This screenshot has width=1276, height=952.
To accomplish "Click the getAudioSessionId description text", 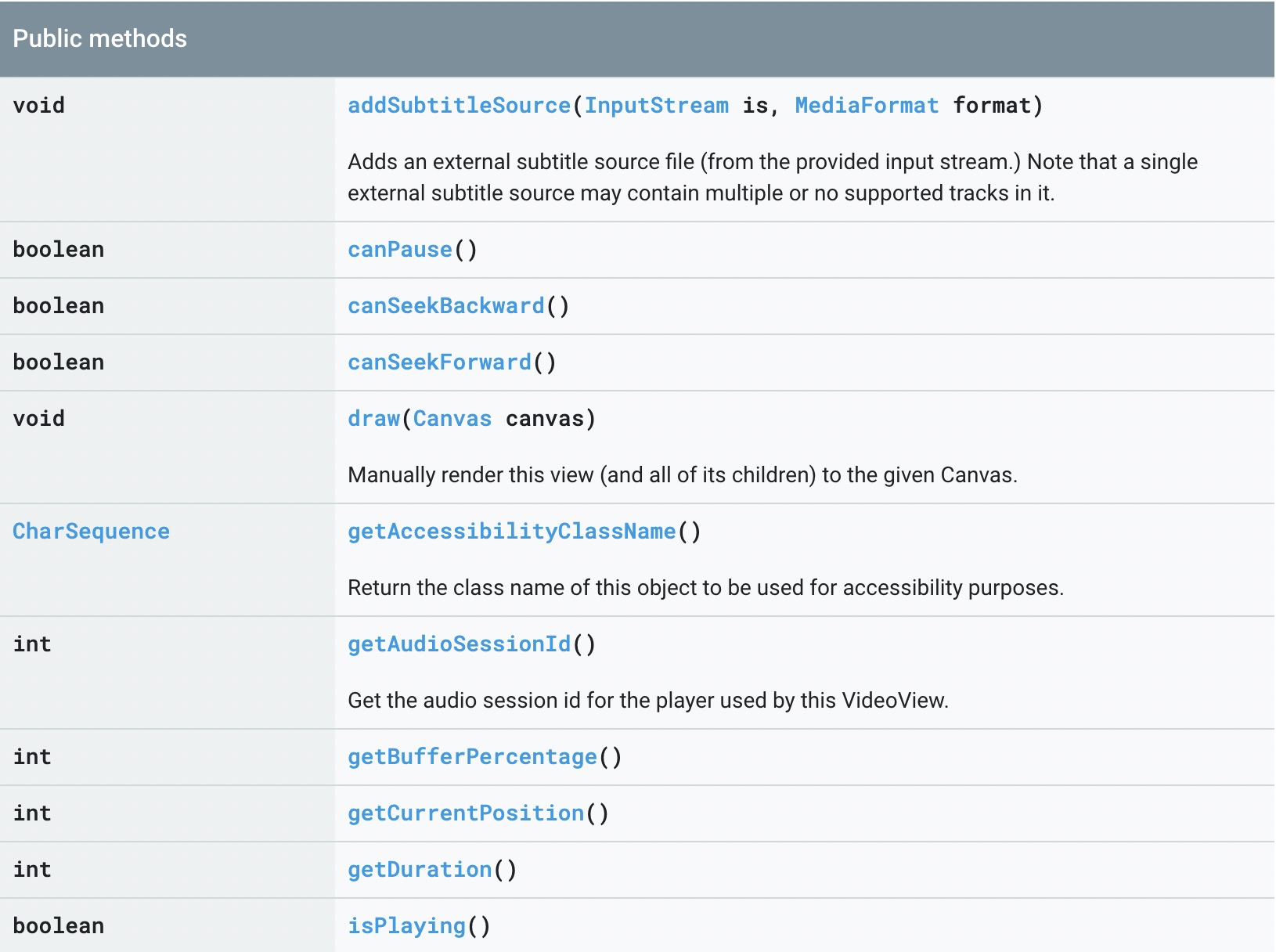I will [x=647, y=701].
